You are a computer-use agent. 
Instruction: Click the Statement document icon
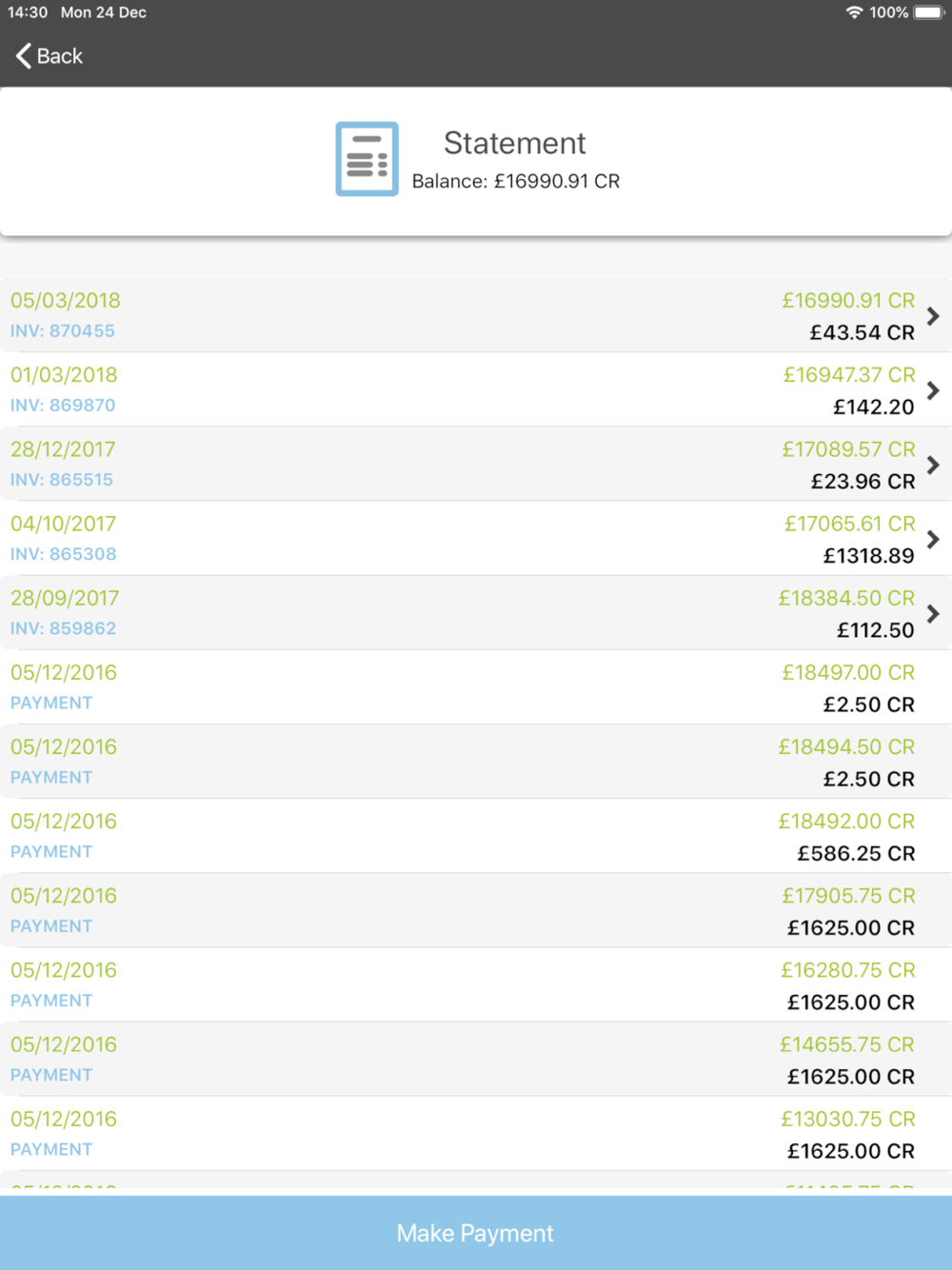pyautogui.click(x=367, y=159)
